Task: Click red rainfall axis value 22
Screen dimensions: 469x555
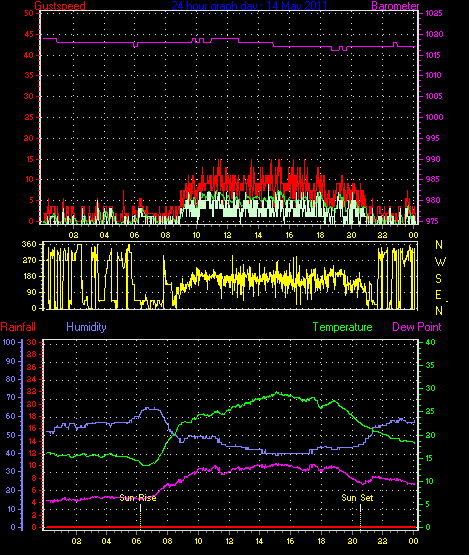Action: (x=32, y=391)
